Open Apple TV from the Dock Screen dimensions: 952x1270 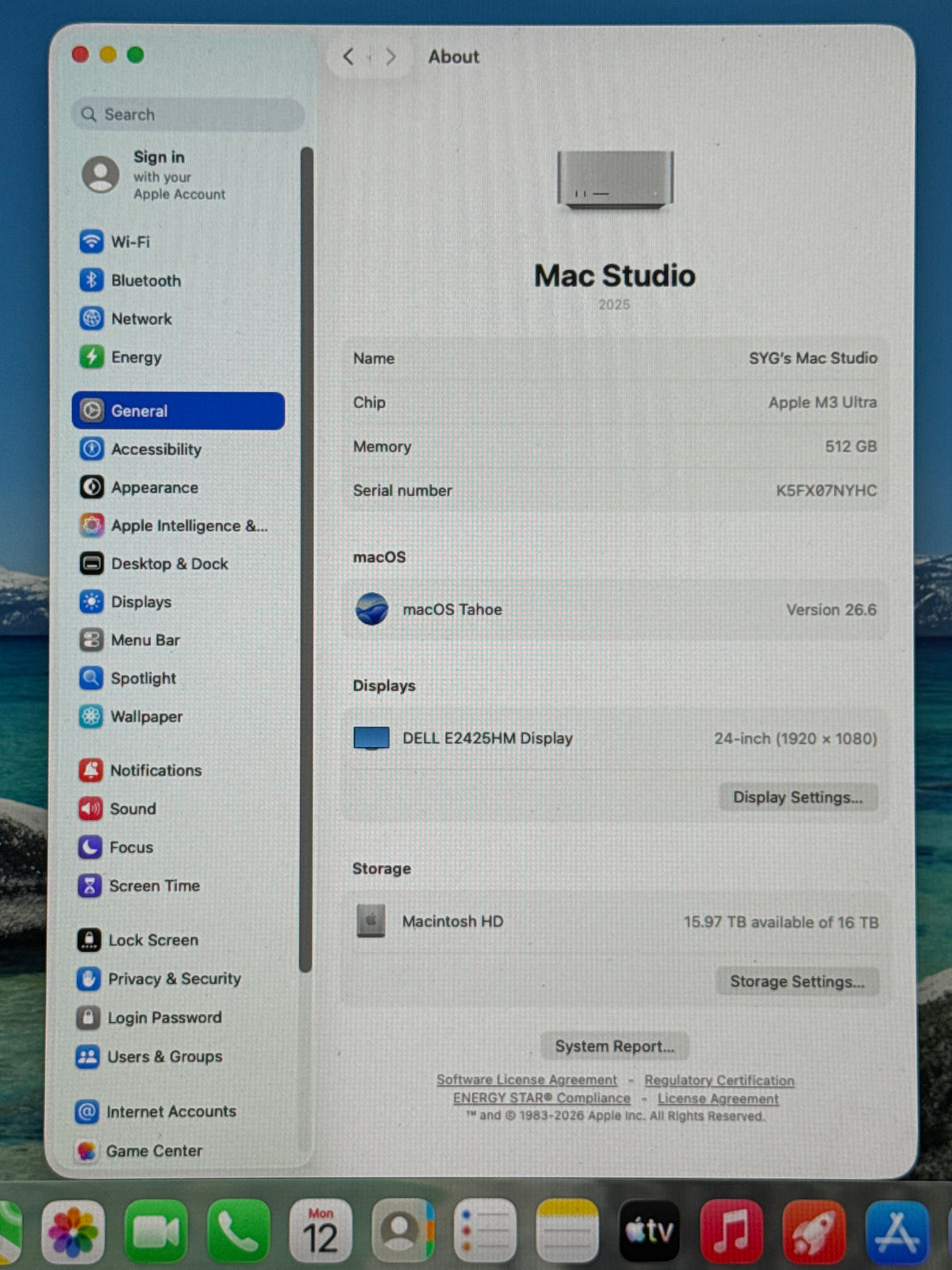(x=649, y=1231)
